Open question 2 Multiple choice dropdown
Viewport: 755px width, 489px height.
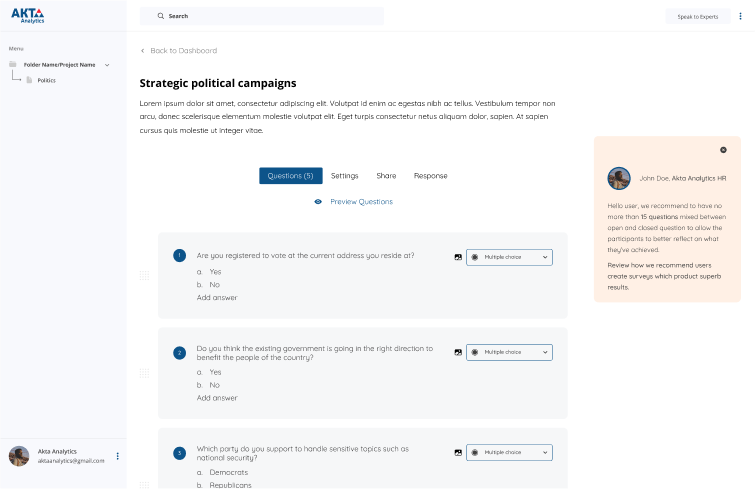pyautogui.click(x=509, y=352)
